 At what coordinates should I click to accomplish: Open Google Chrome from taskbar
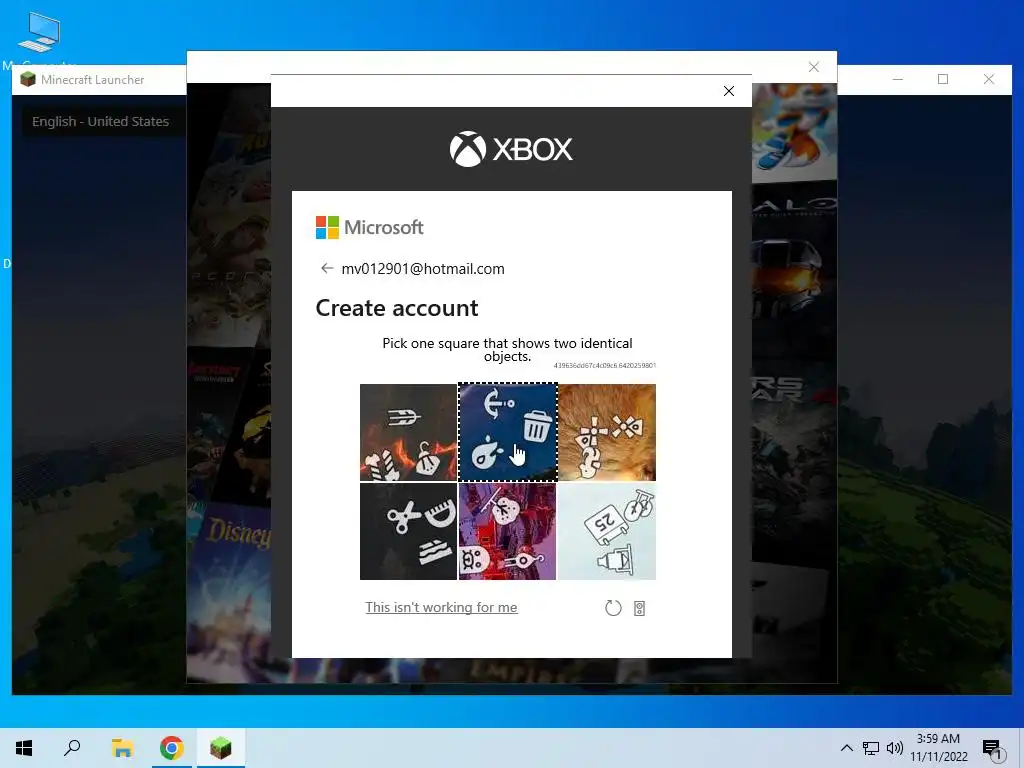172,748
